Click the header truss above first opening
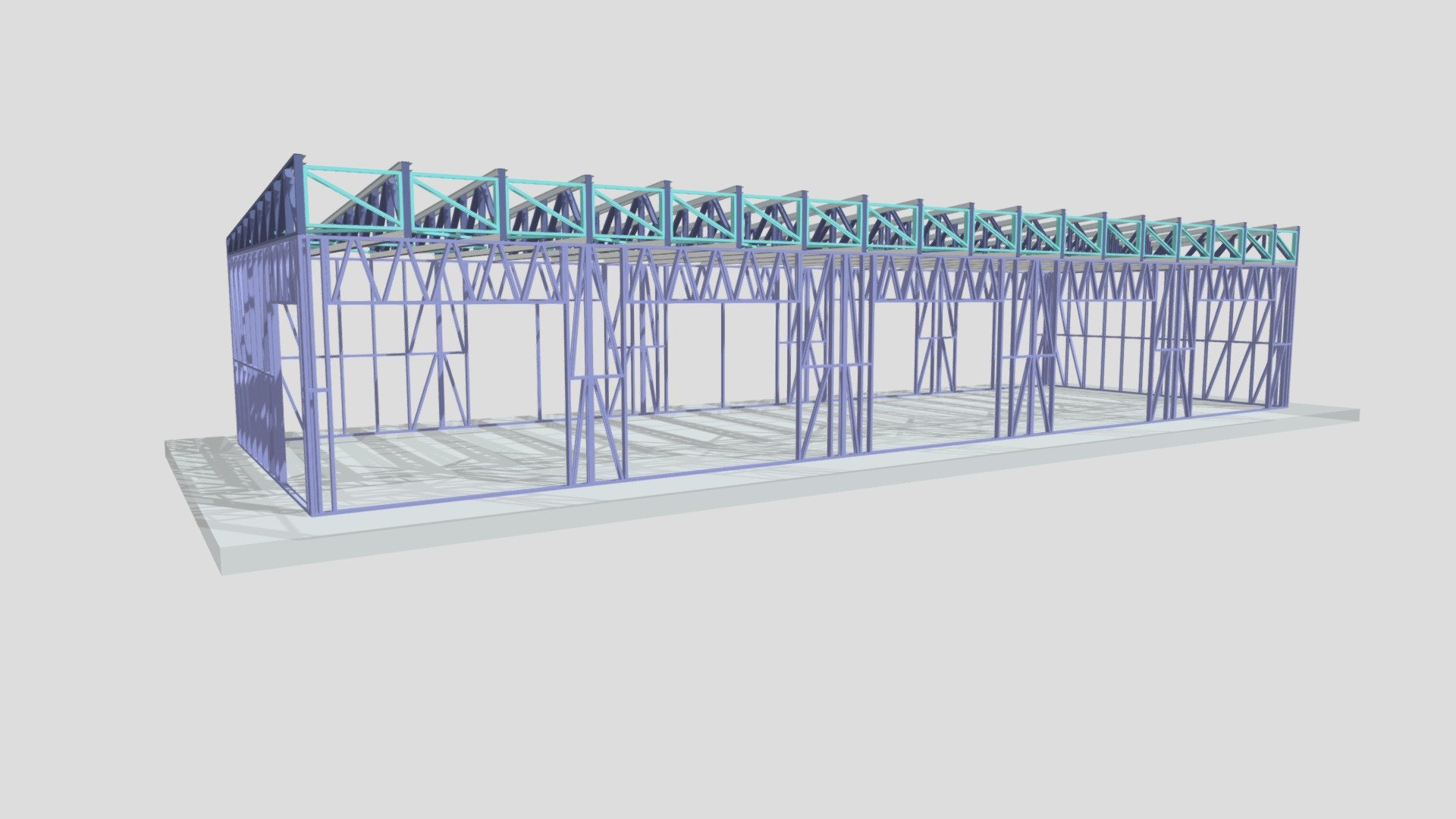Screen dimensions: 1456x819 tap(447, 273)
